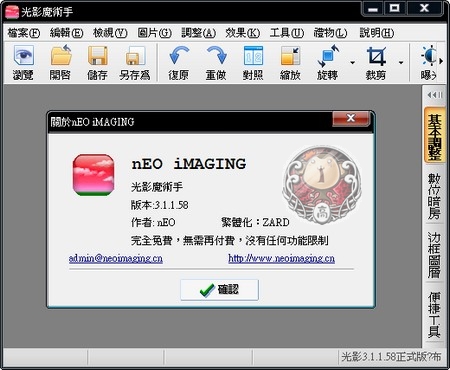Click the round monkey emblem image
Viewport: 450px width, 370px height.
[x=322, y=184]
